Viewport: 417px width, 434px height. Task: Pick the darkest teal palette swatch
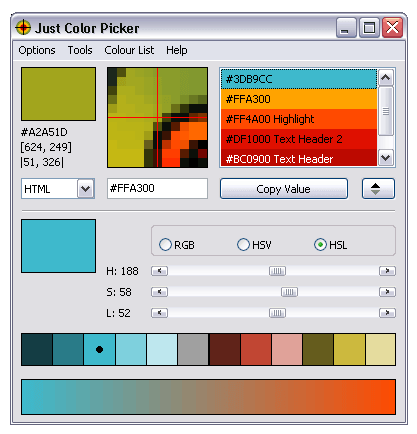[37, 350]
